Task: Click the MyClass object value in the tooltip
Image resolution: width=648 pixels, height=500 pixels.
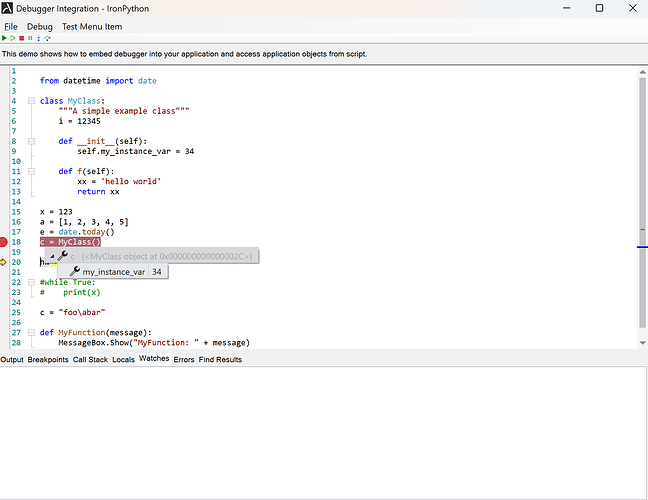Action: click(167, 257)
